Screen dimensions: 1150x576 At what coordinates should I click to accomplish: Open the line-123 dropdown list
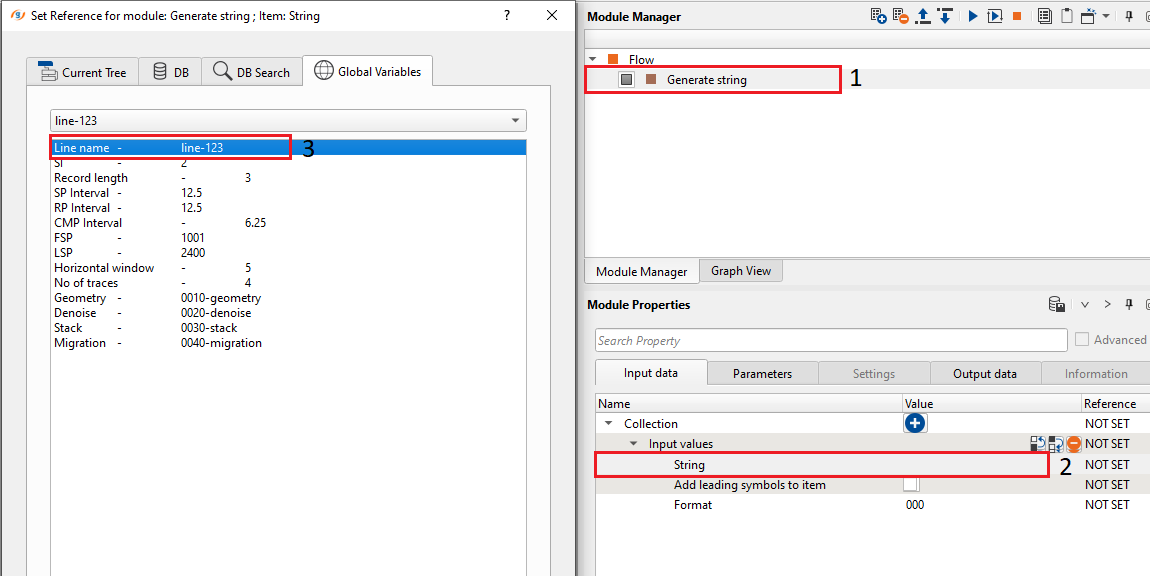[516, 121]
